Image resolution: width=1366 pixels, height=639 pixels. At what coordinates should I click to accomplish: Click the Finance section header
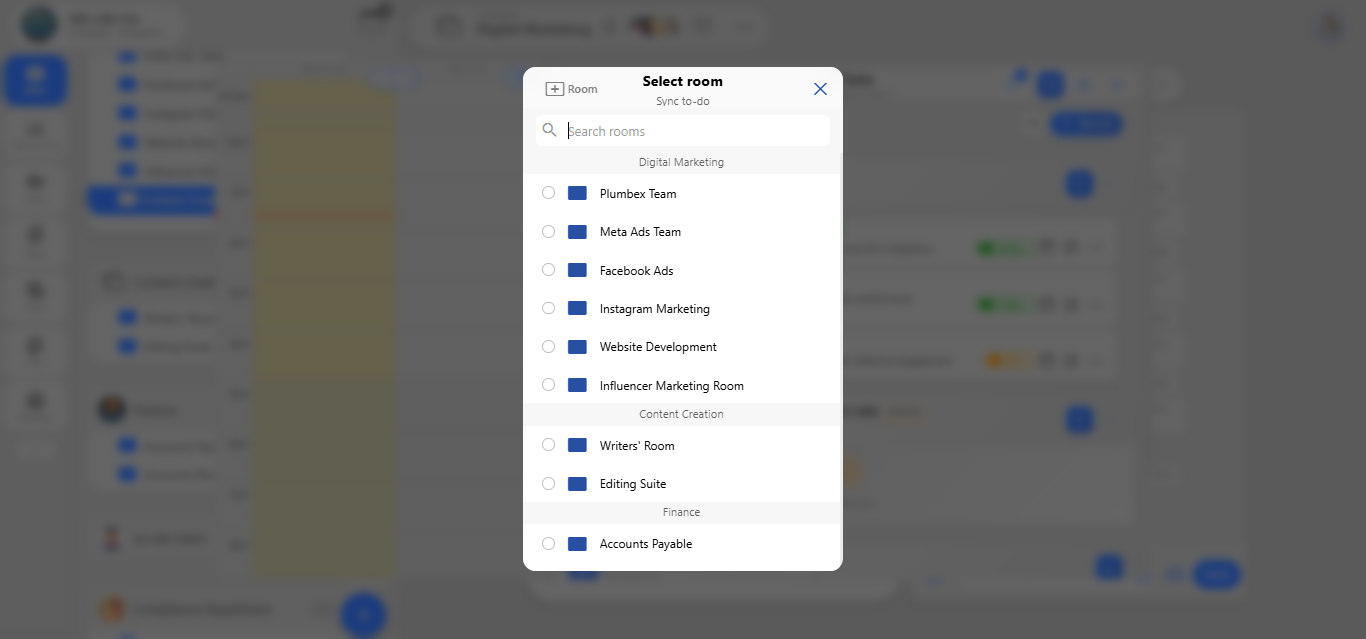[x=682, y=512]
